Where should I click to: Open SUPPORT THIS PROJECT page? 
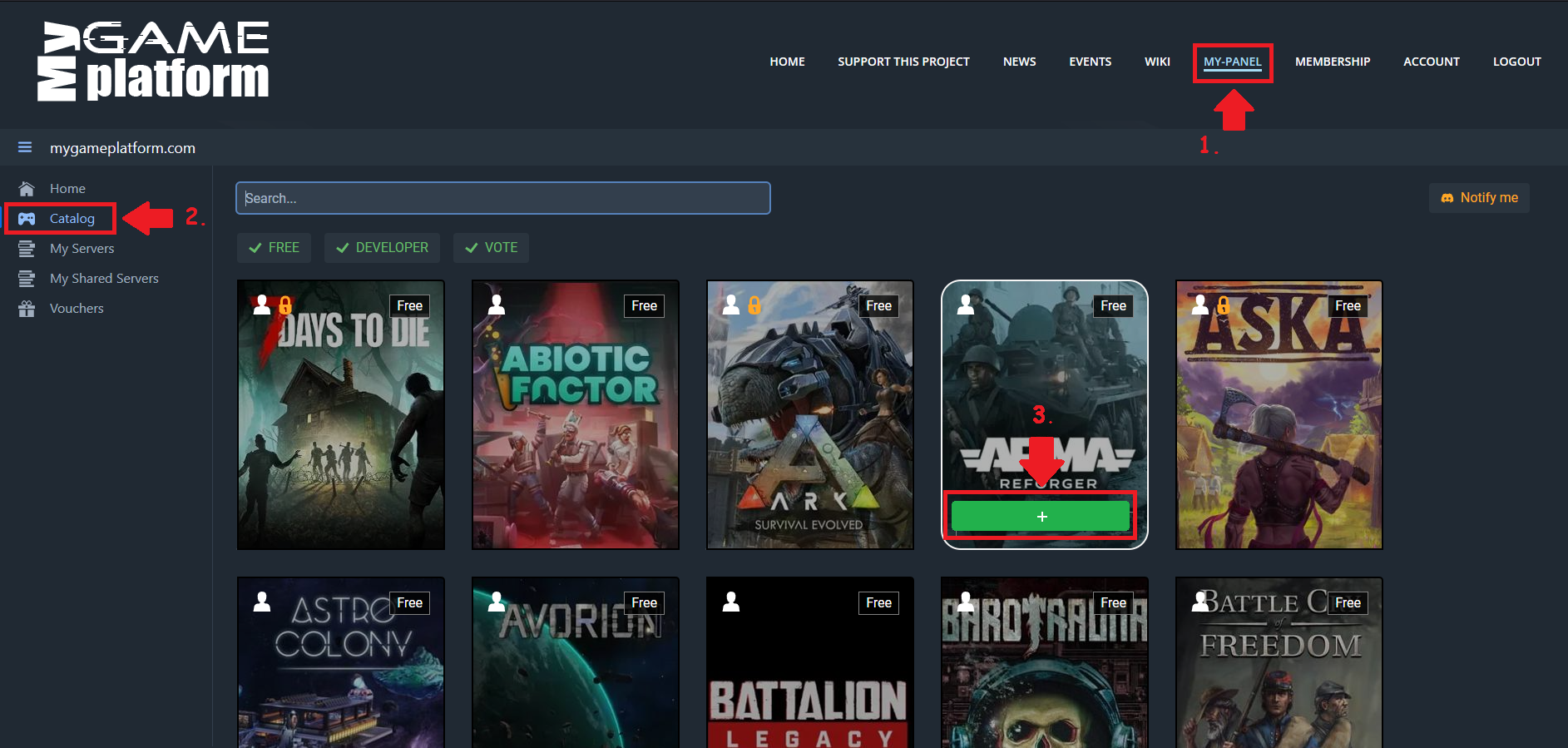point(903,62)
